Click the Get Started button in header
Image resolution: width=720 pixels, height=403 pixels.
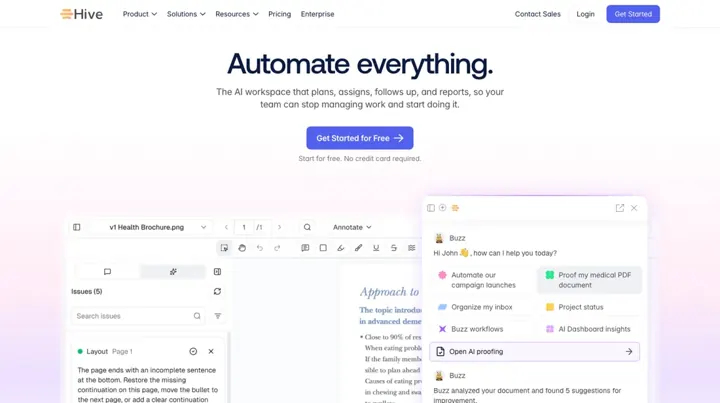[633, 14]
